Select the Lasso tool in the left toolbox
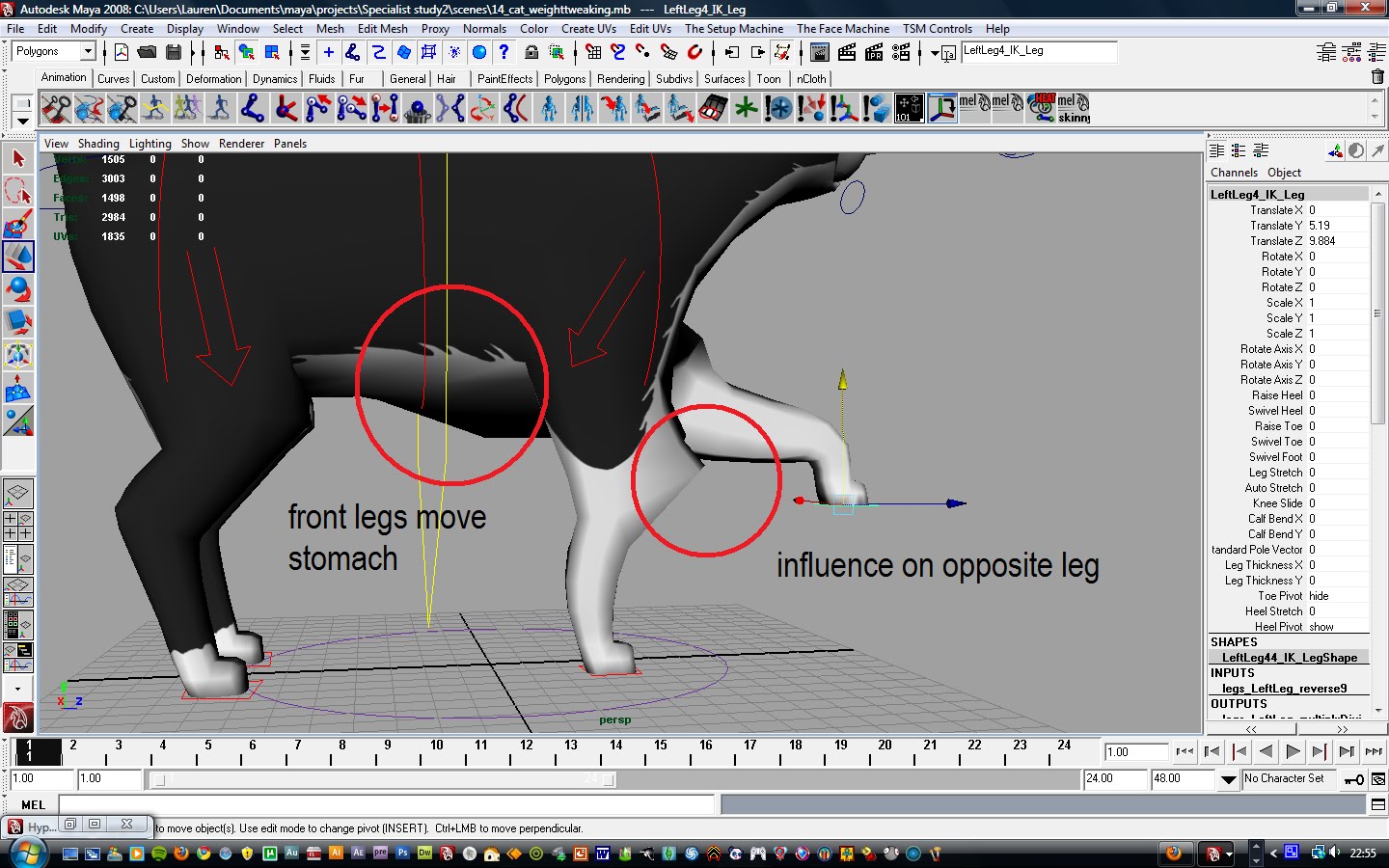Screen dimensions: 1389x868 (17, 189)
